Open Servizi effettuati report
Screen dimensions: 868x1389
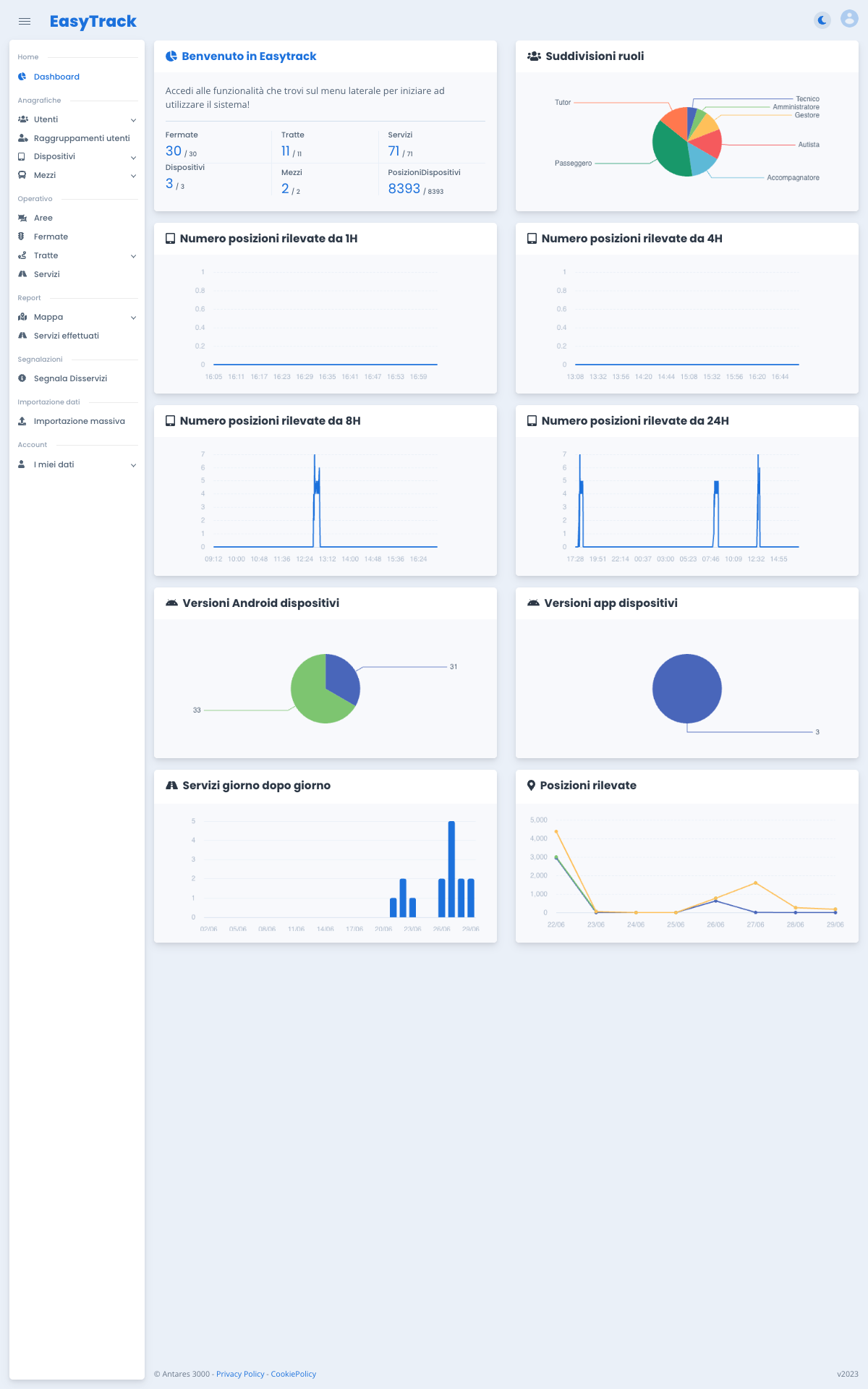[66, 336]
